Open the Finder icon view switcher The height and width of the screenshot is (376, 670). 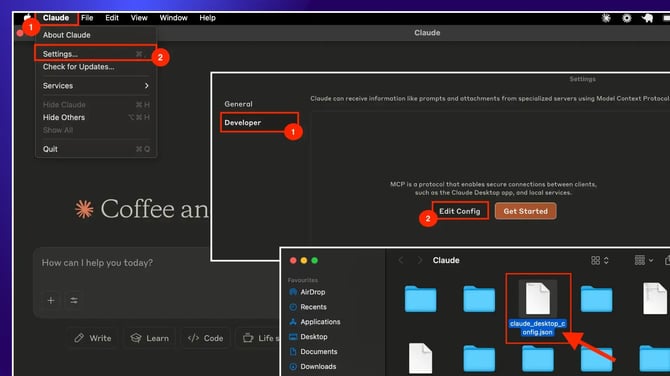click(x=599, y=260)
